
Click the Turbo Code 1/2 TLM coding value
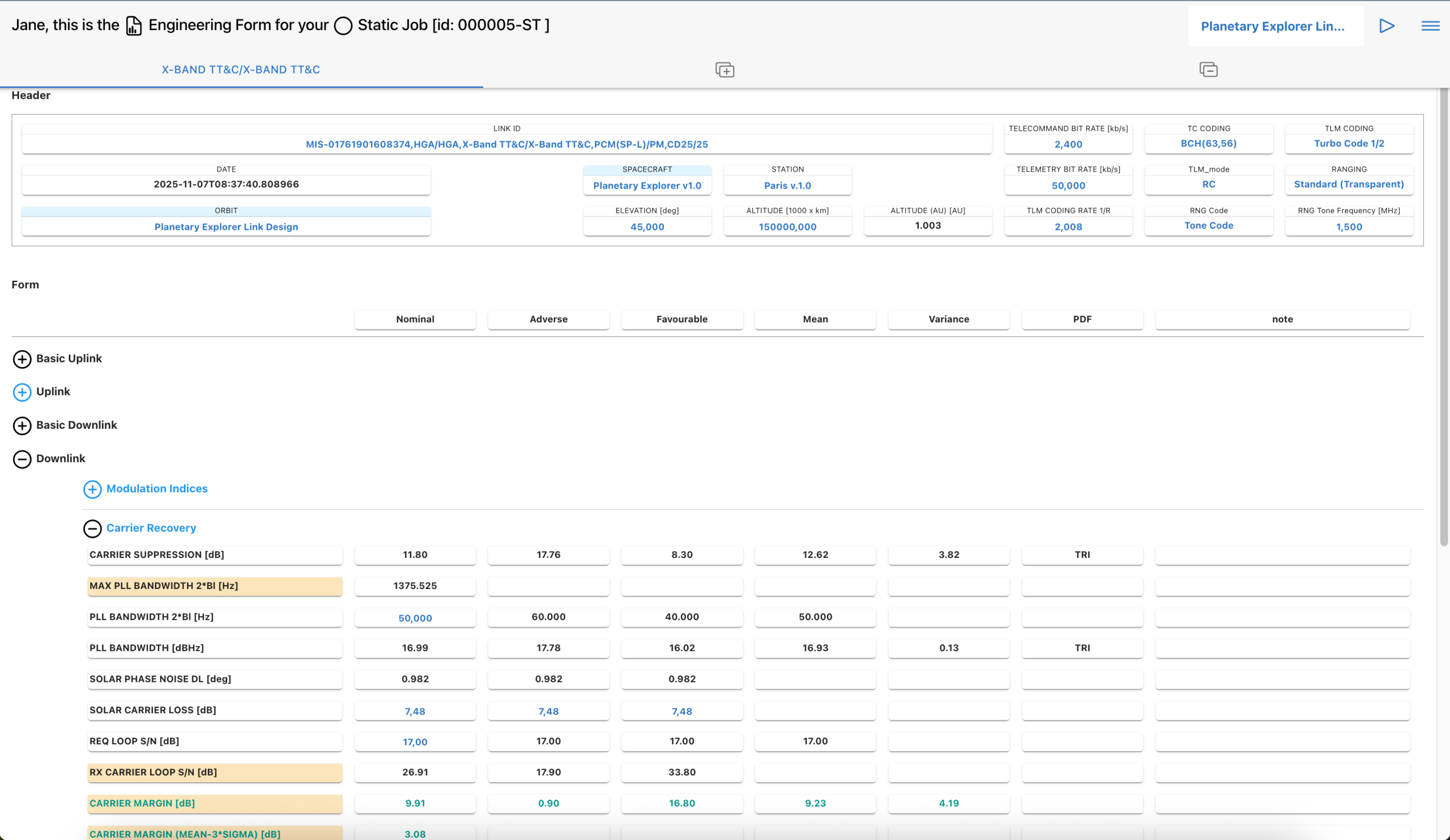tap(1348, 144)
